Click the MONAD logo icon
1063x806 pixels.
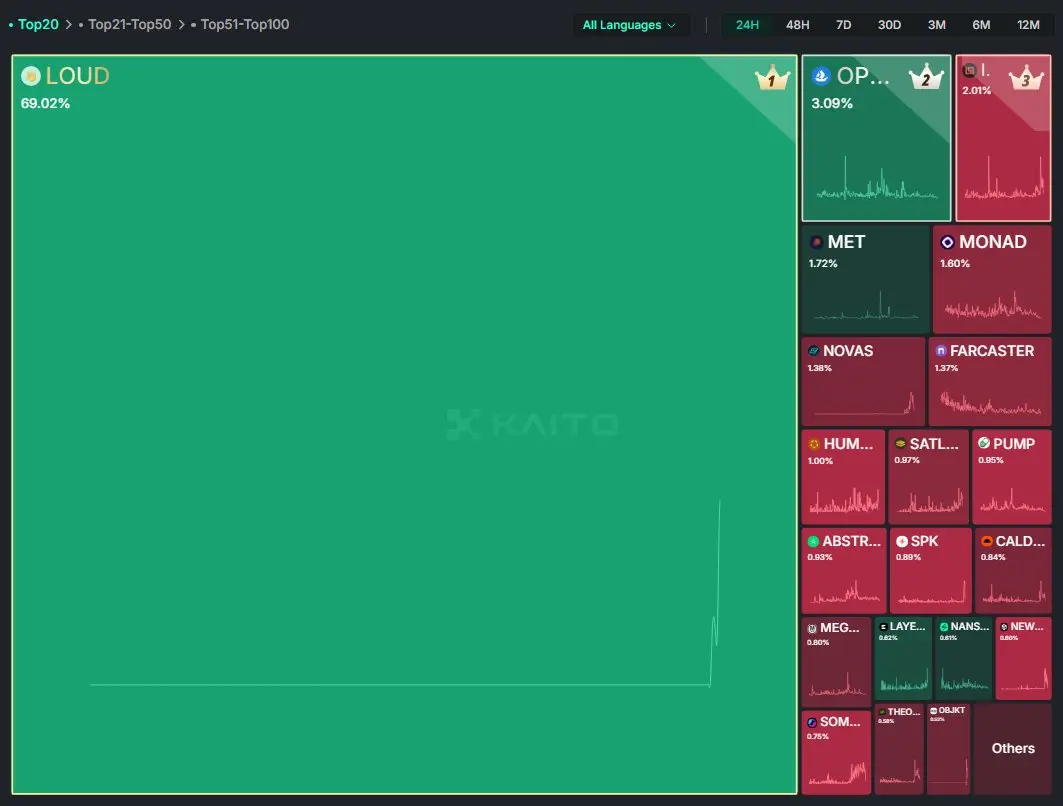pos(948,242)
